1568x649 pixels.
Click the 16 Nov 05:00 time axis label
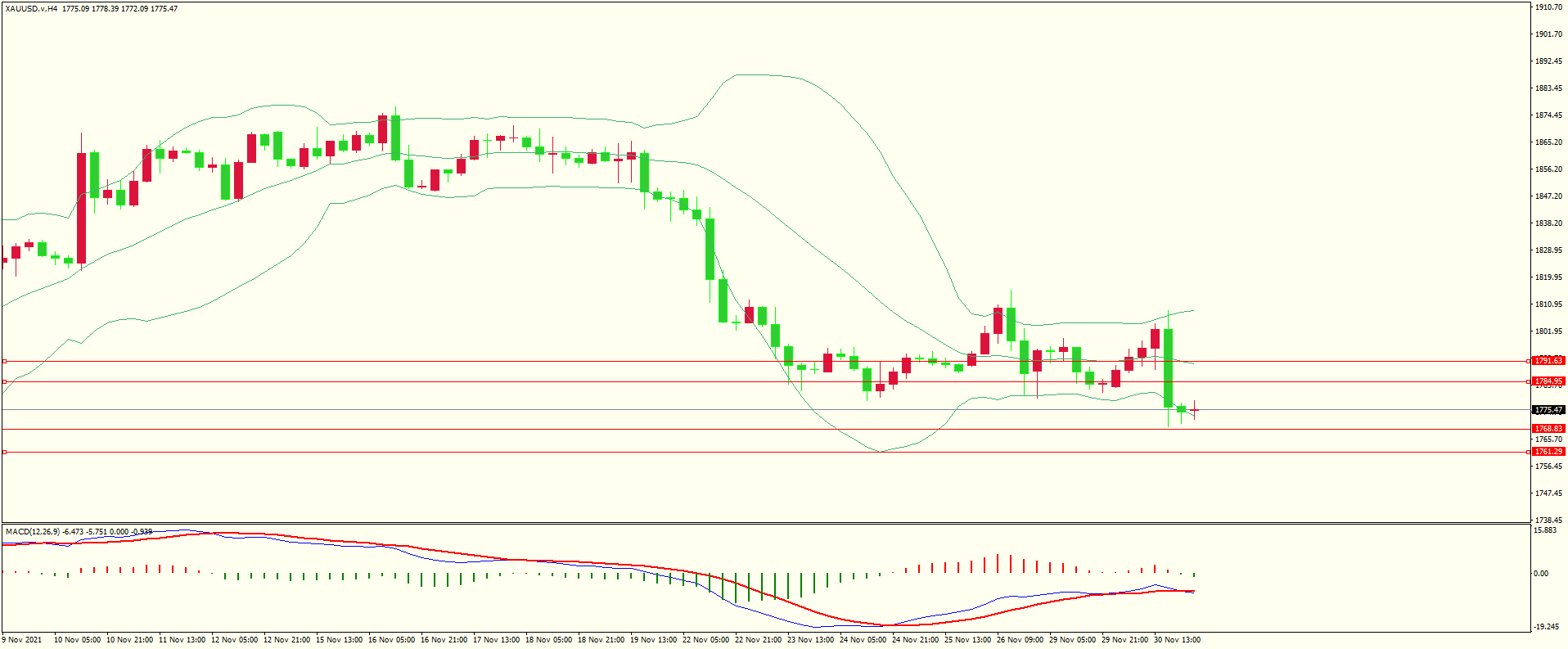pos(391,640)
